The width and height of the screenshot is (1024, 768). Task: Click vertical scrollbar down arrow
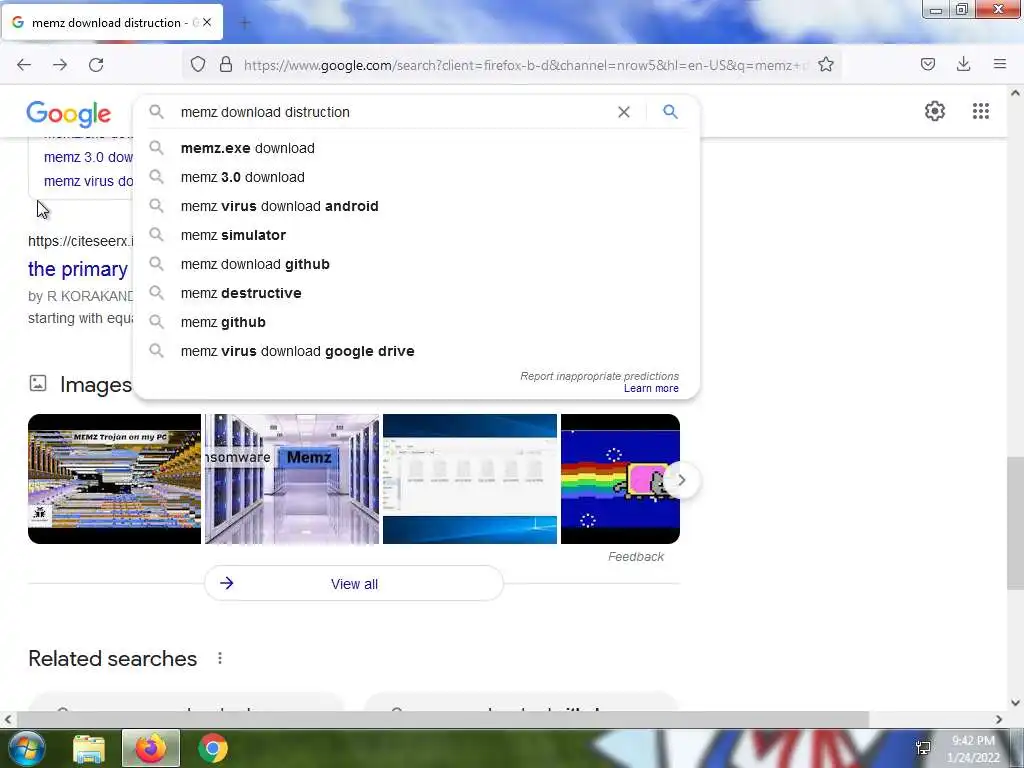(x=1015, y=703)
